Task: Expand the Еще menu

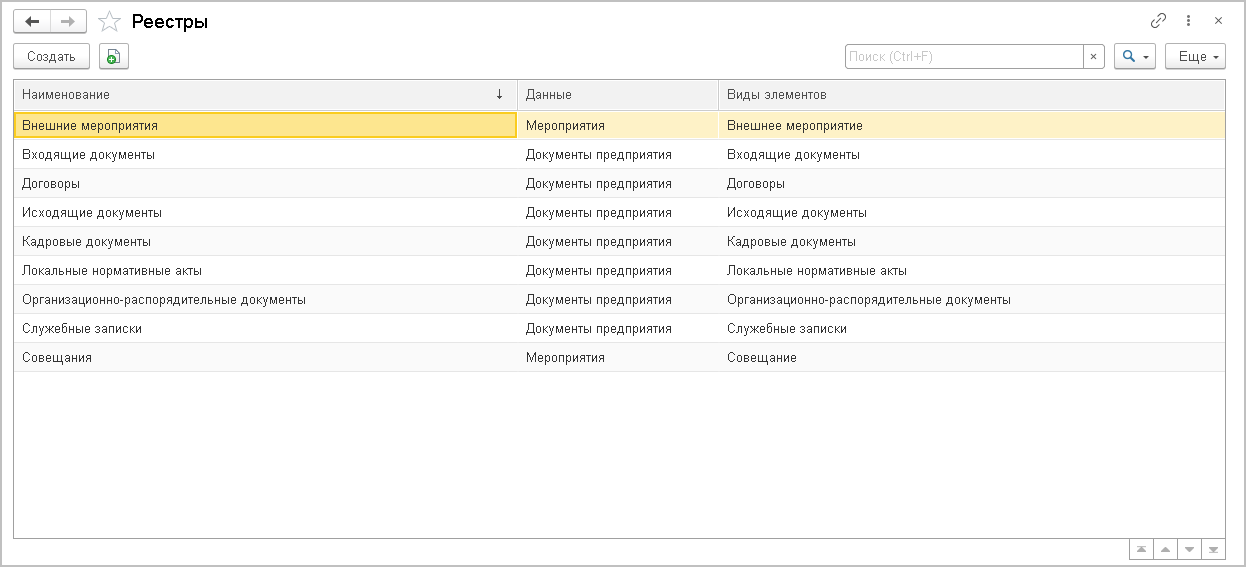Action: point(1195,57)
